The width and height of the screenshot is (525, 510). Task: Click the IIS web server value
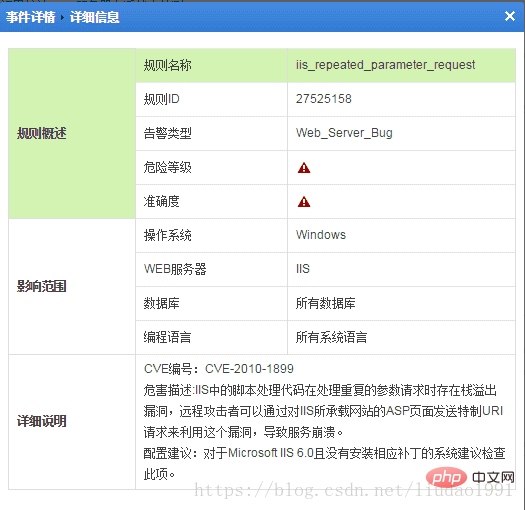click(x=303, y=269)
